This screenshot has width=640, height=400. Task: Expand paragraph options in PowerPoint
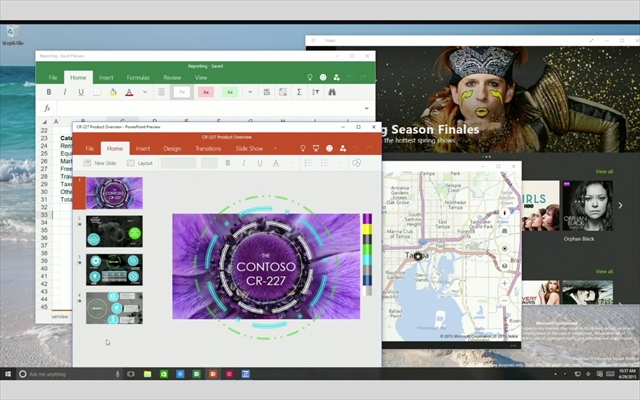340,163
